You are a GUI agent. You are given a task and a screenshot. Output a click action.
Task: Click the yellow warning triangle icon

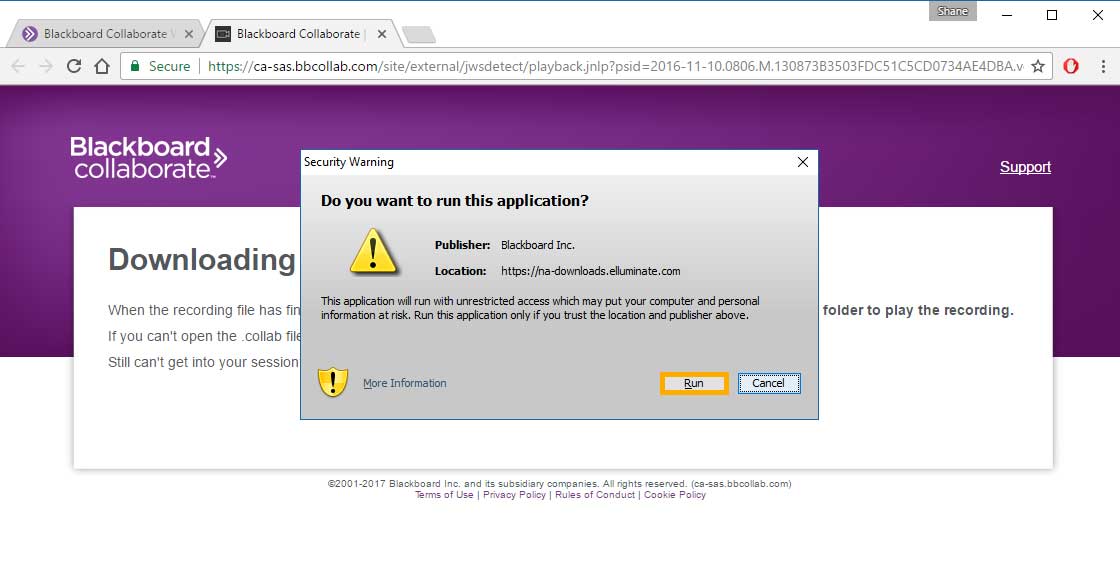click(x=373, y=251)
